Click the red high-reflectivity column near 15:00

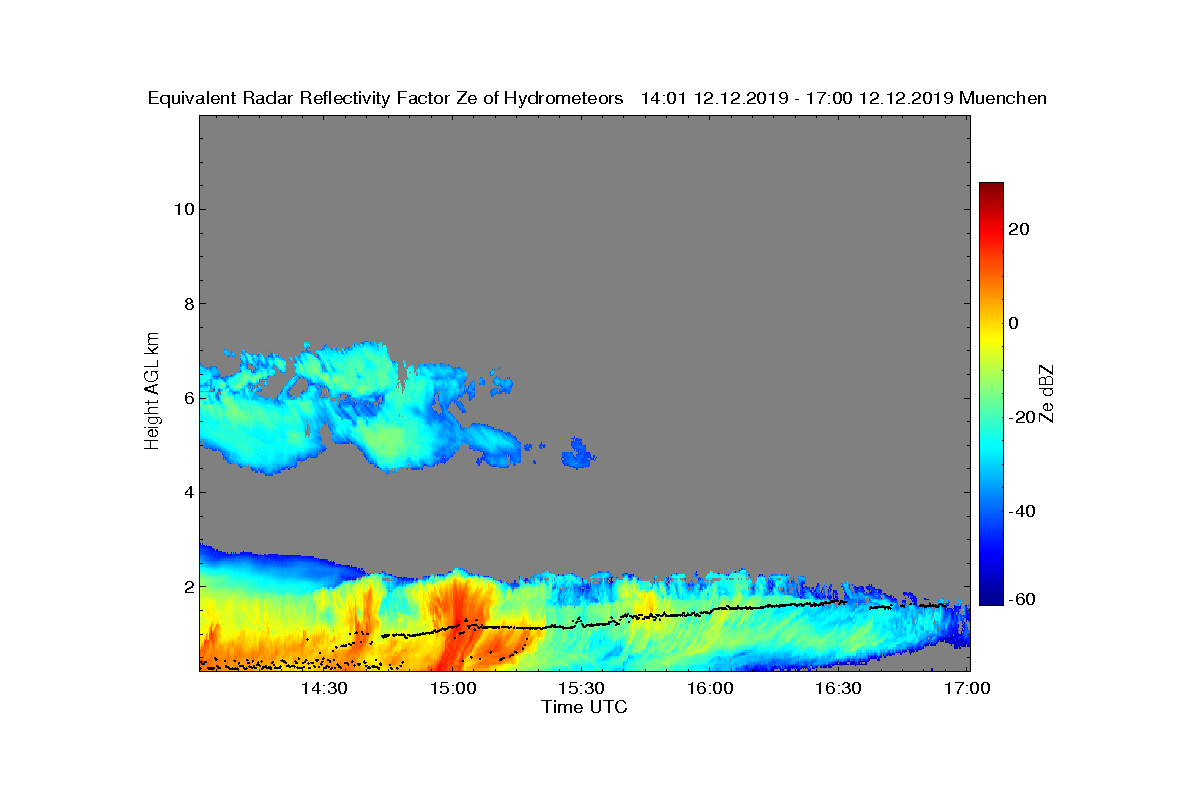click(460, 625)
